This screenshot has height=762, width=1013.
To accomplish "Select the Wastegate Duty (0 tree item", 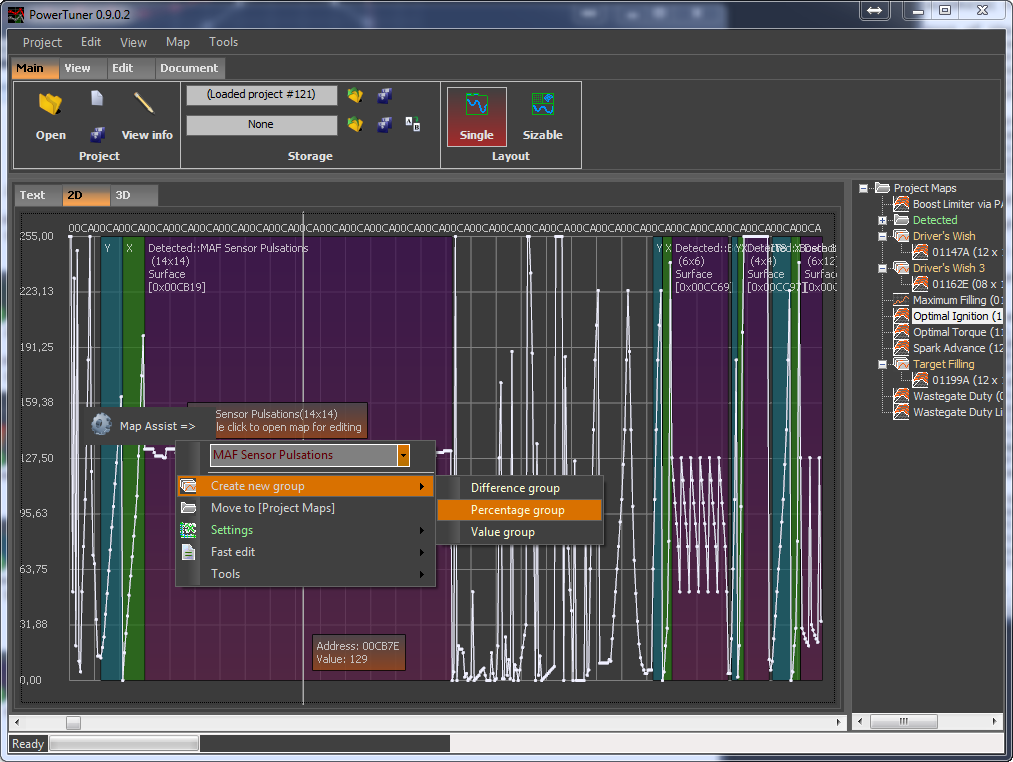I will point(957,396).
